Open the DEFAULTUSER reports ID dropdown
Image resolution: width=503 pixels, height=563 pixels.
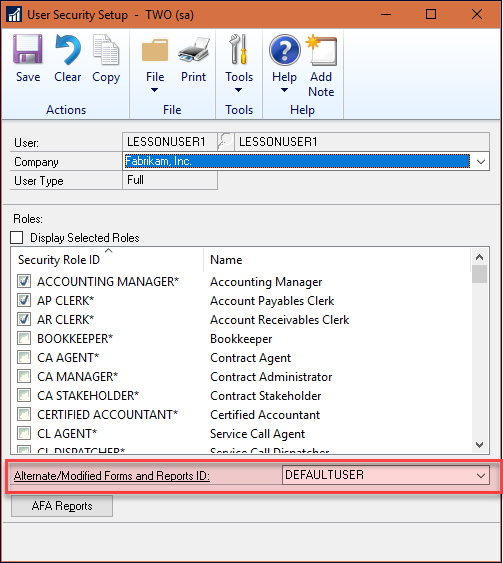point(481,475)
